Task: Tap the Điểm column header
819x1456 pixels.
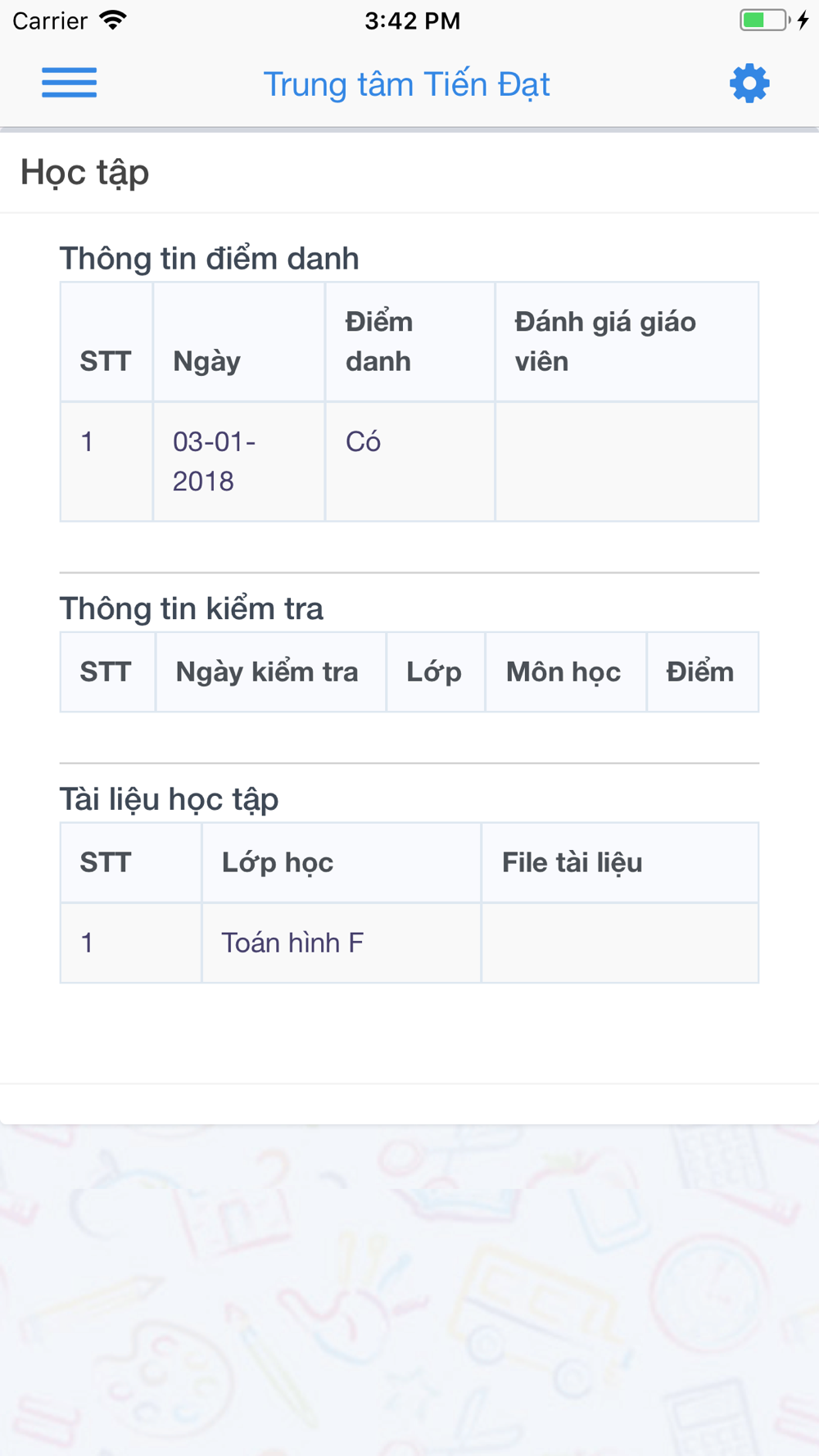Action: point(700,672)
